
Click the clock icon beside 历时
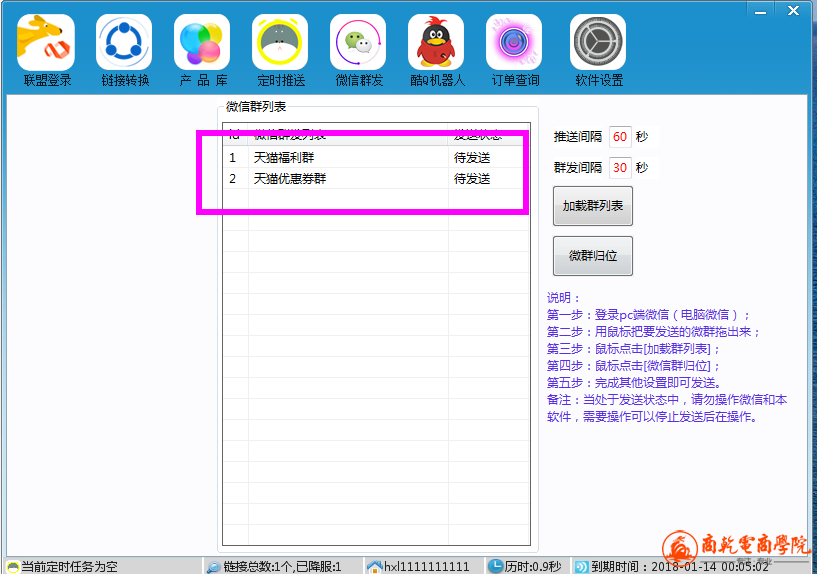pos(496,566)
